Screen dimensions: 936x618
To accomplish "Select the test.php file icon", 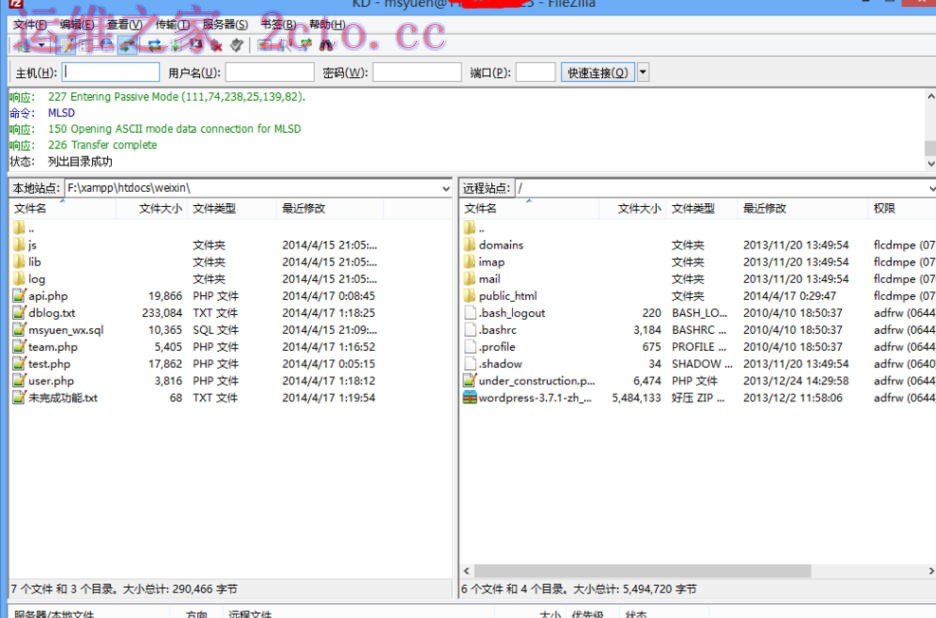I will point(19,364).
